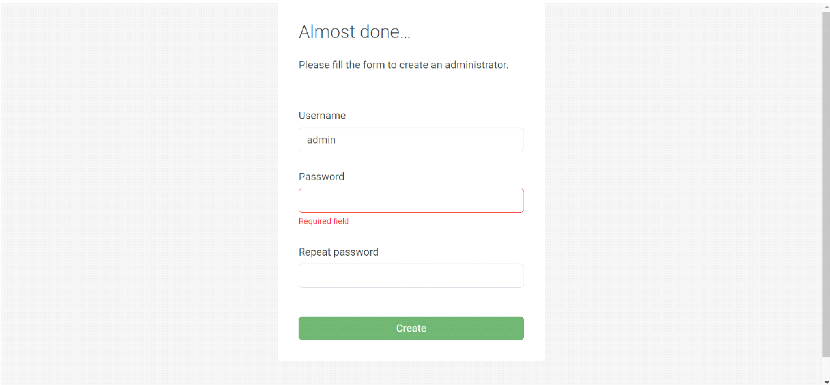The width and height of the screenshot is (830, 385).
Task: Click the Repeat password label
Action: pos(338,252)
